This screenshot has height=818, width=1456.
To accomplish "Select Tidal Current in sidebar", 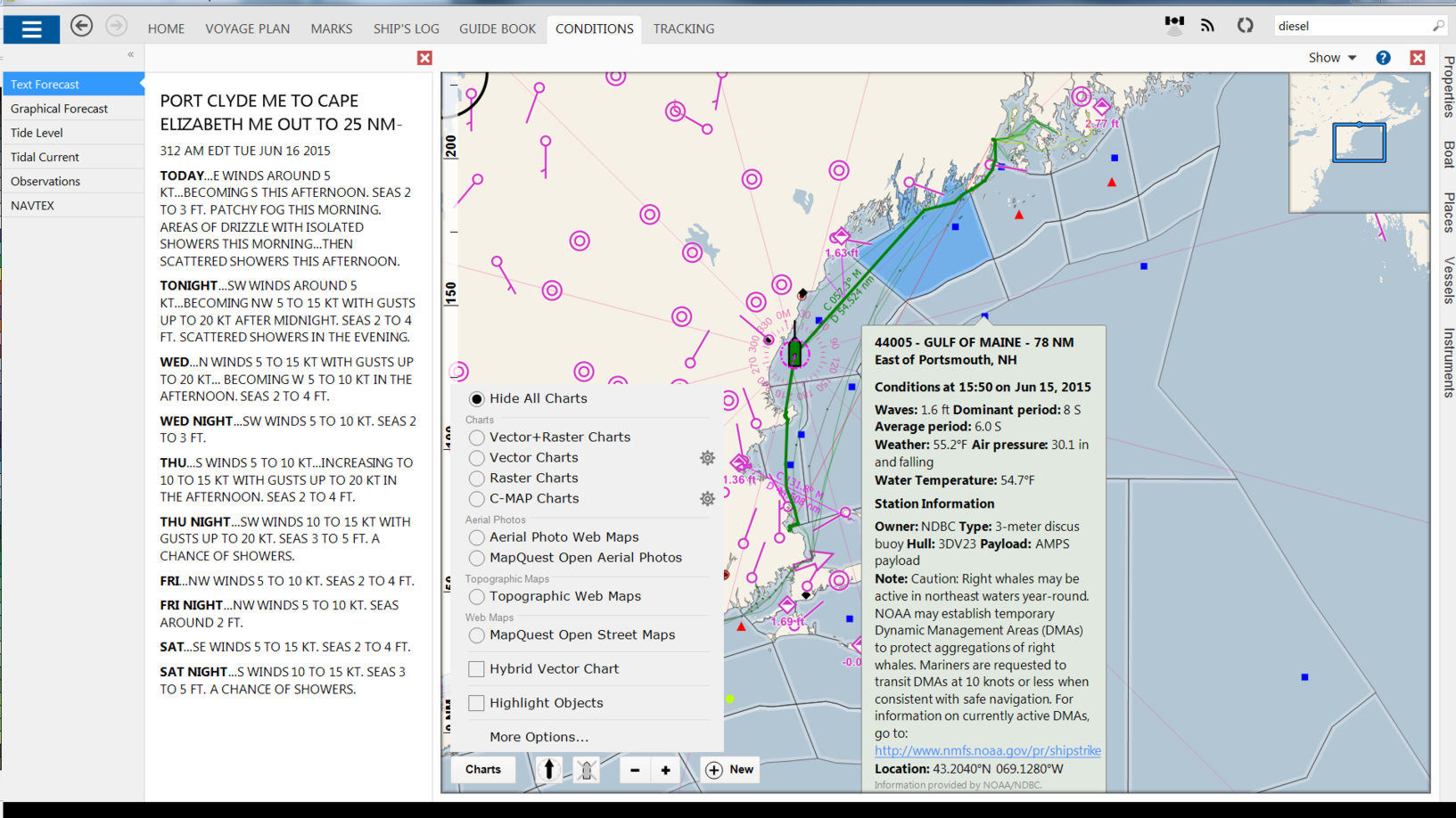I will click(x=73, y=156).
